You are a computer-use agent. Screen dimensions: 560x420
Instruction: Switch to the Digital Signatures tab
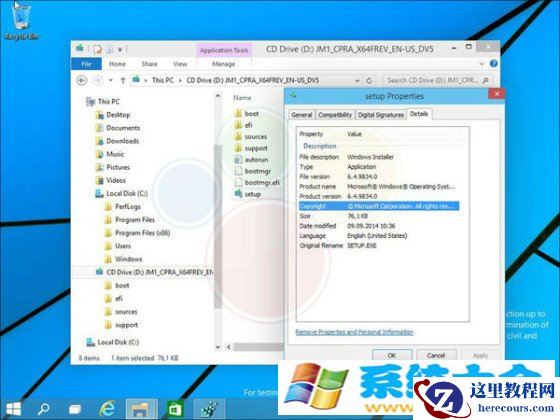coord(381,115)
